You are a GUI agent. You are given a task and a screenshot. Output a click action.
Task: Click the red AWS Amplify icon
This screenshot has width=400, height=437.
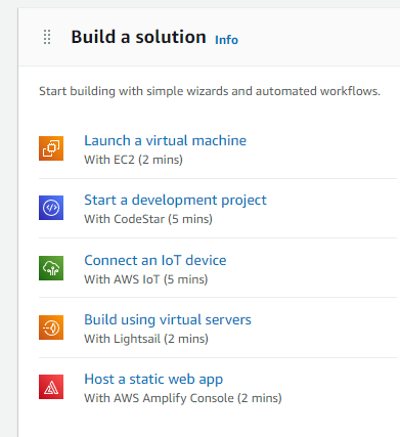[51, 387]
